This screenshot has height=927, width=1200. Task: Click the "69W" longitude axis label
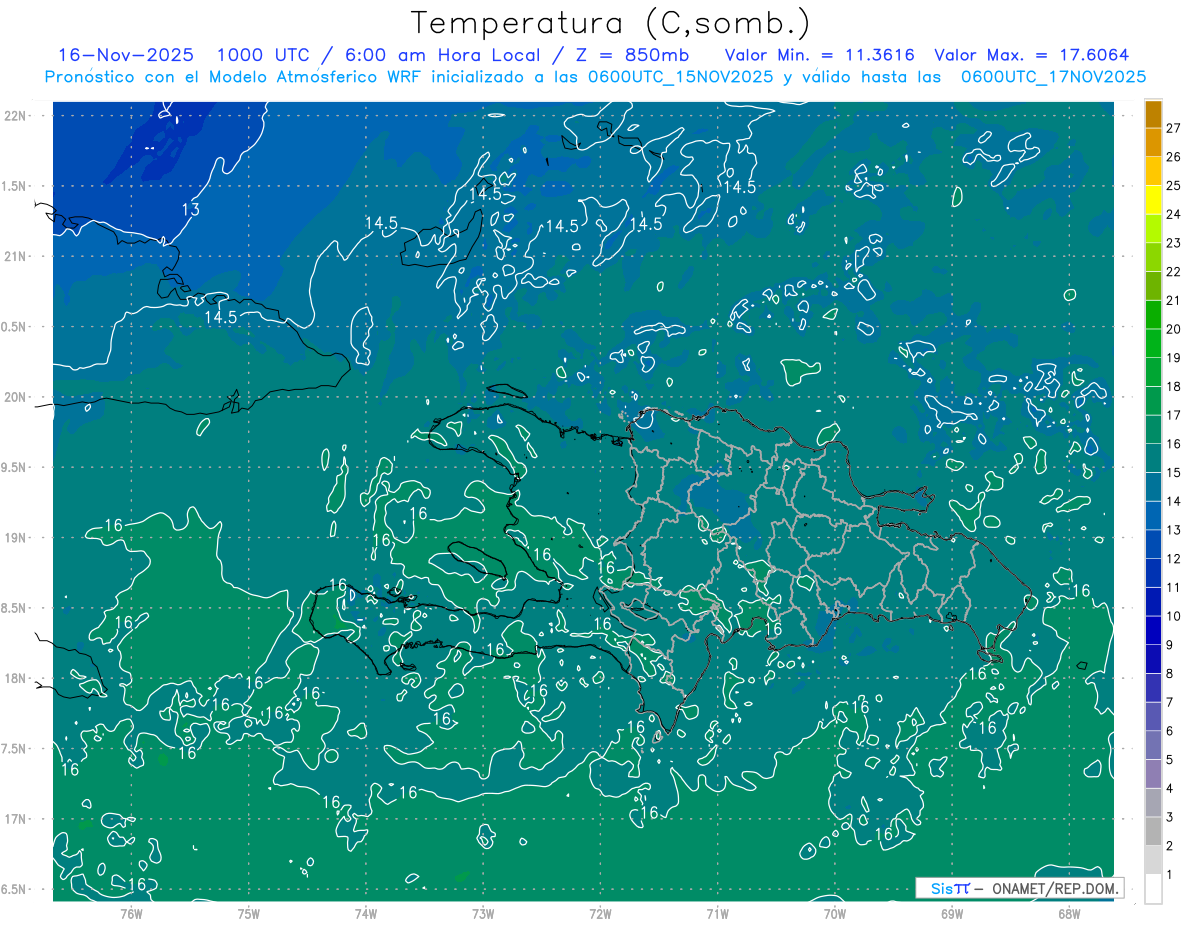[x=952, y=914]
